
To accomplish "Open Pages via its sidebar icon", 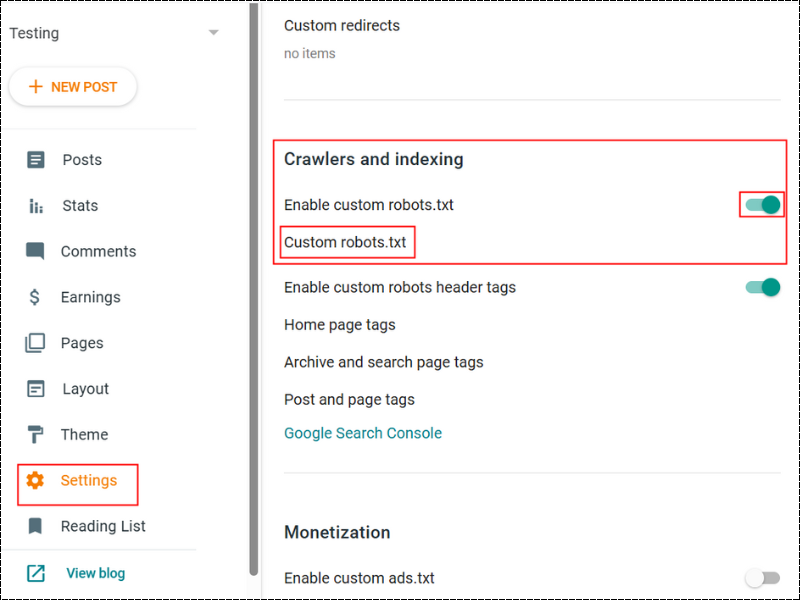I will pyautogui.click(x=36, y=342).
